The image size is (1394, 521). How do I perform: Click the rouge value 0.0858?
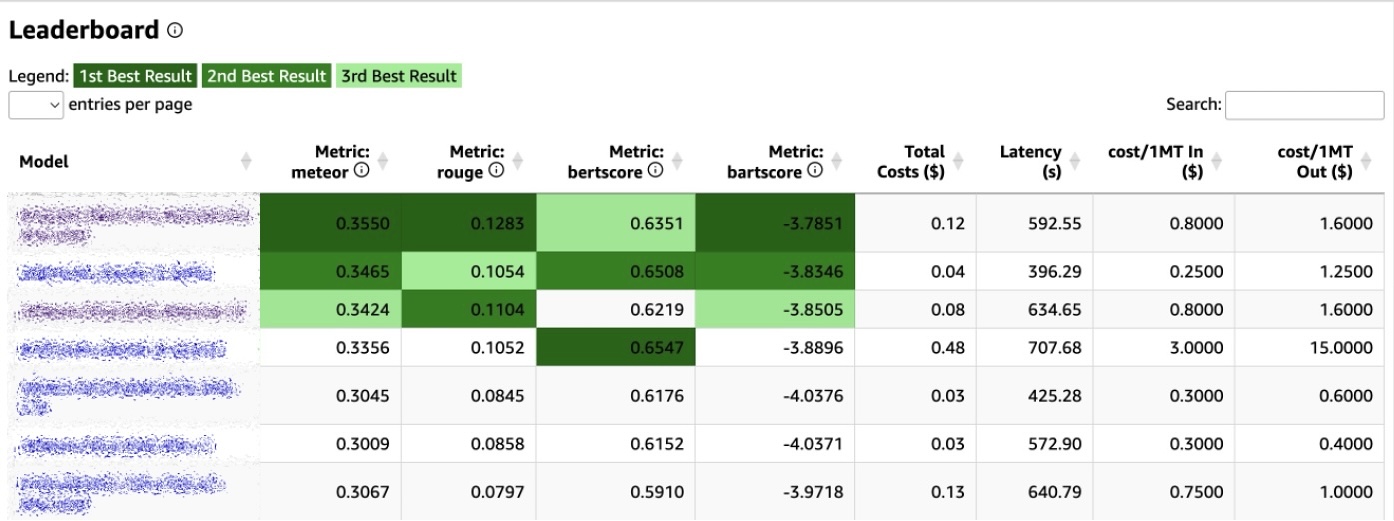tap(497, 444)
